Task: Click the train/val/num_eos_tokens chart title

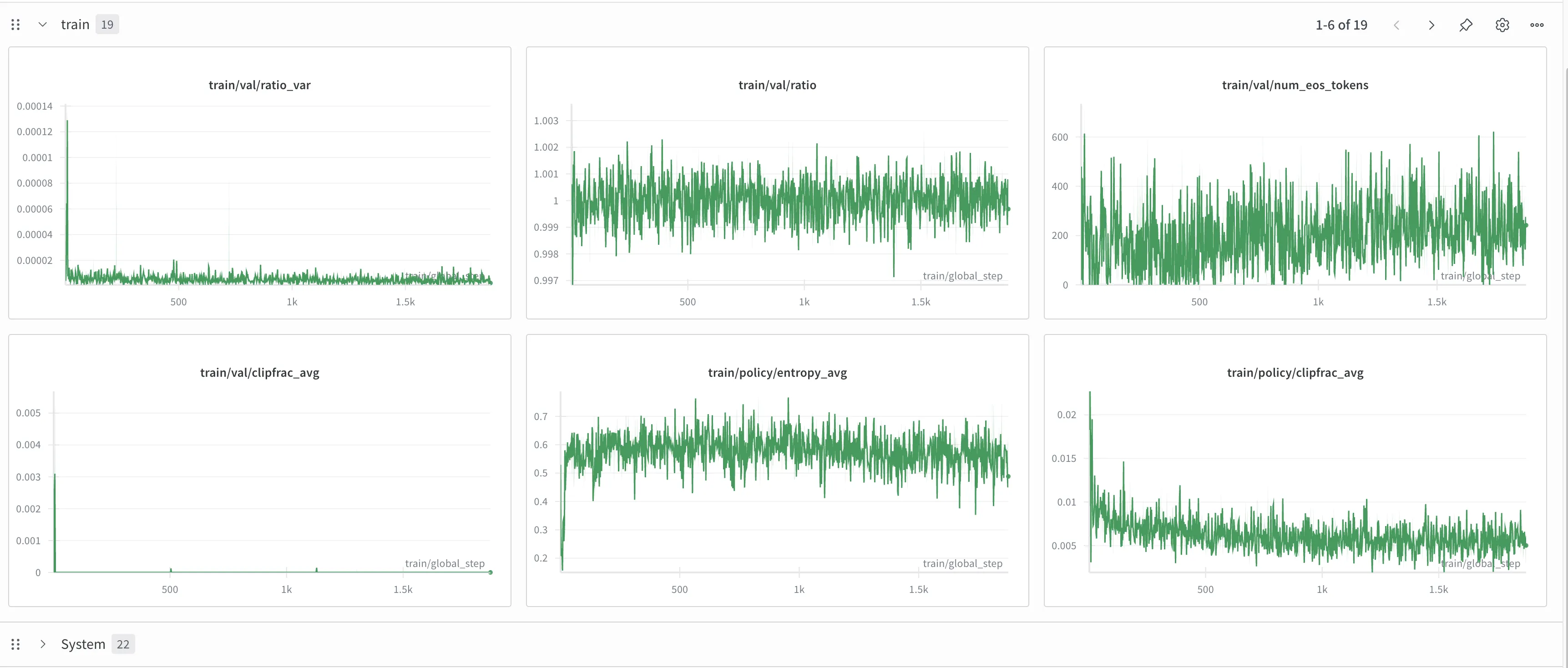Action: coord(1295,85)
